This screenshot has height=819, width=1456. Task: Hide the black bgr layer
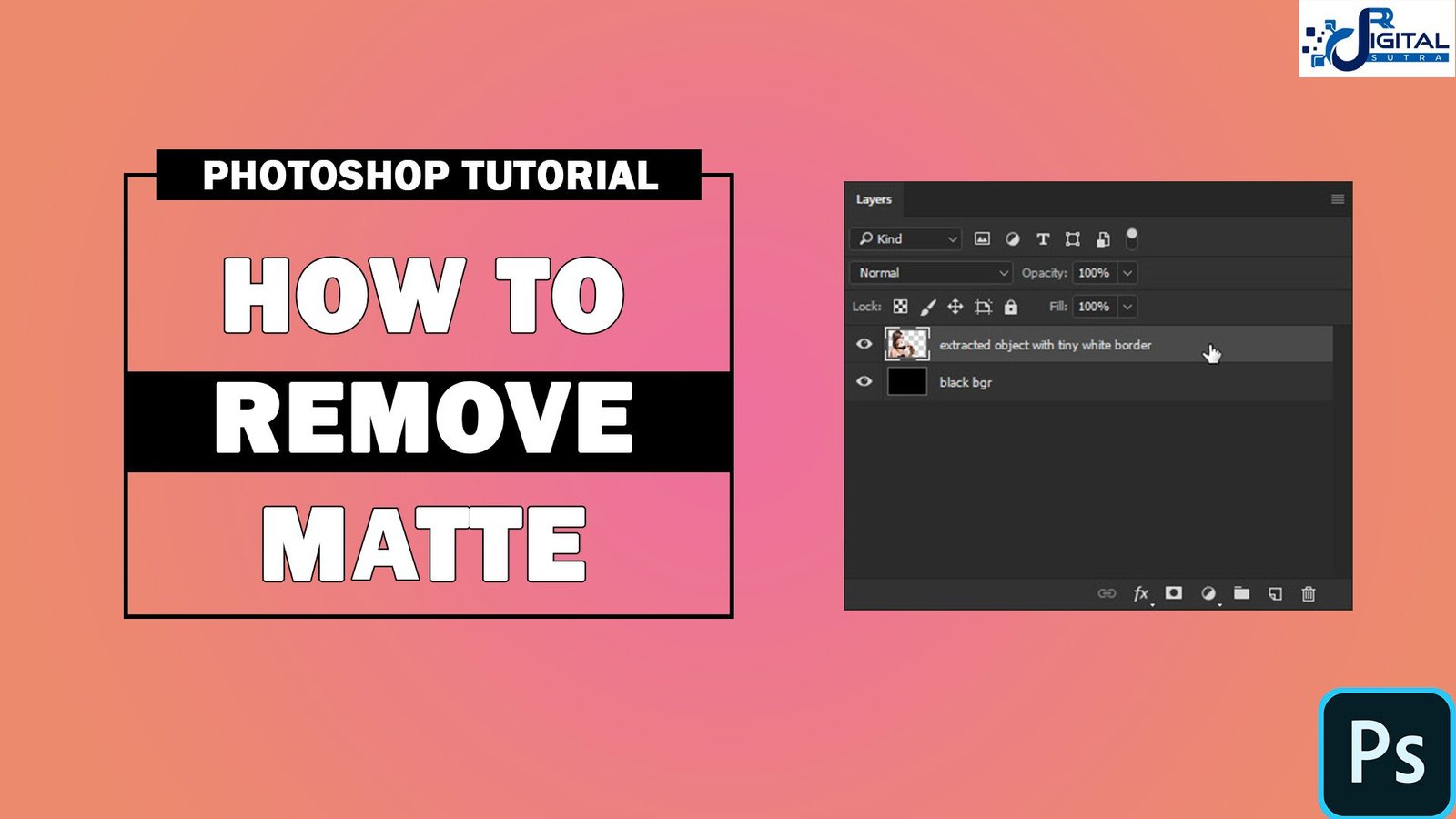coord(864,381)
